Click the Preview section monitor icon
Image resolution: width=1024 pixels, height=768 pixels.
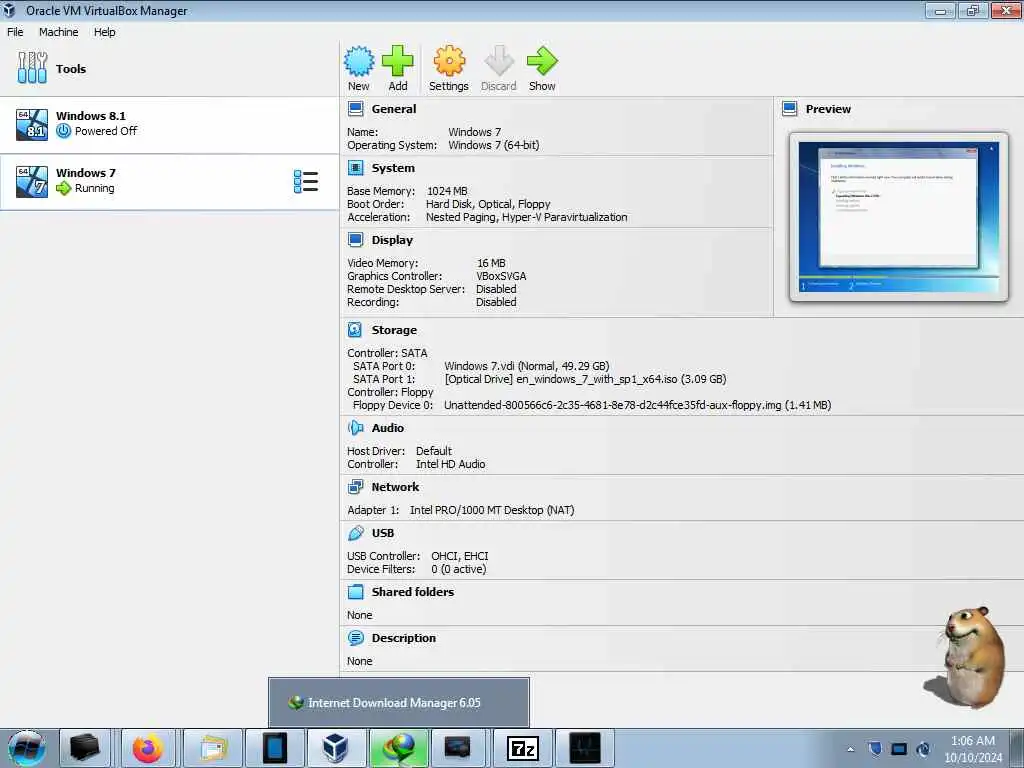[790, 109]
